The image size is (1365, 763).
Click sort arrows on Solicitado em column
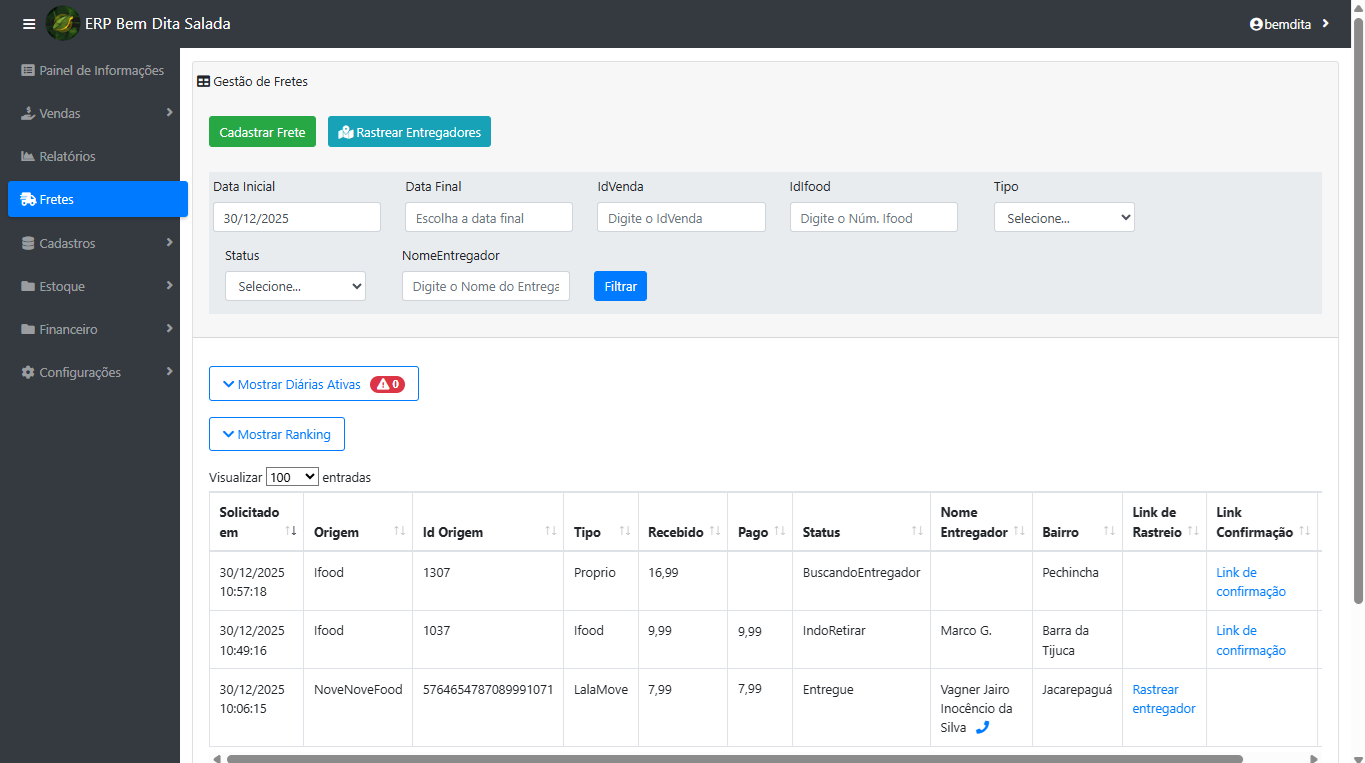(291, 531)
